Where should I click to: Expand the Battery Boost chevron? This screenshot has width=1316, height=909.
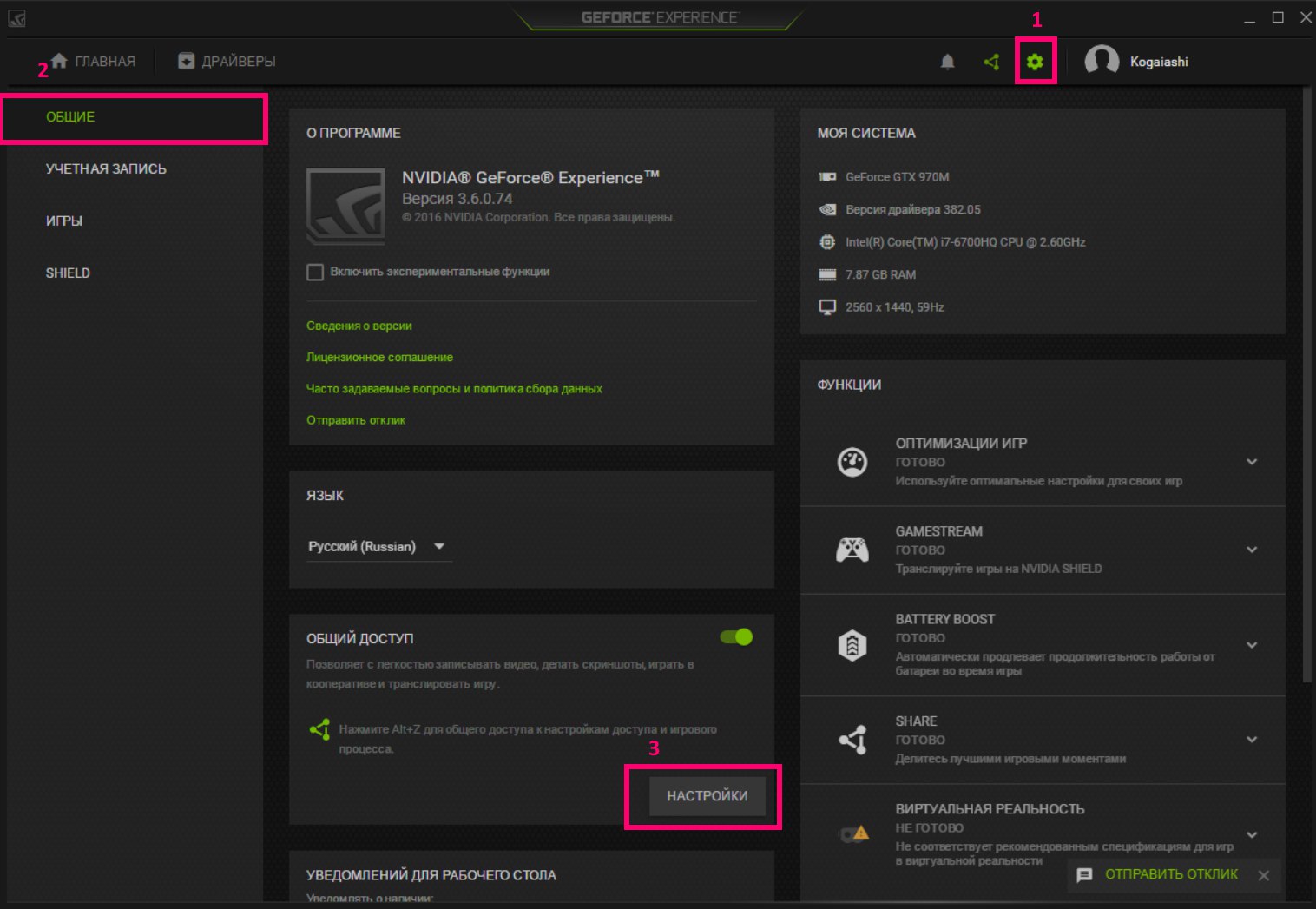1252,645
